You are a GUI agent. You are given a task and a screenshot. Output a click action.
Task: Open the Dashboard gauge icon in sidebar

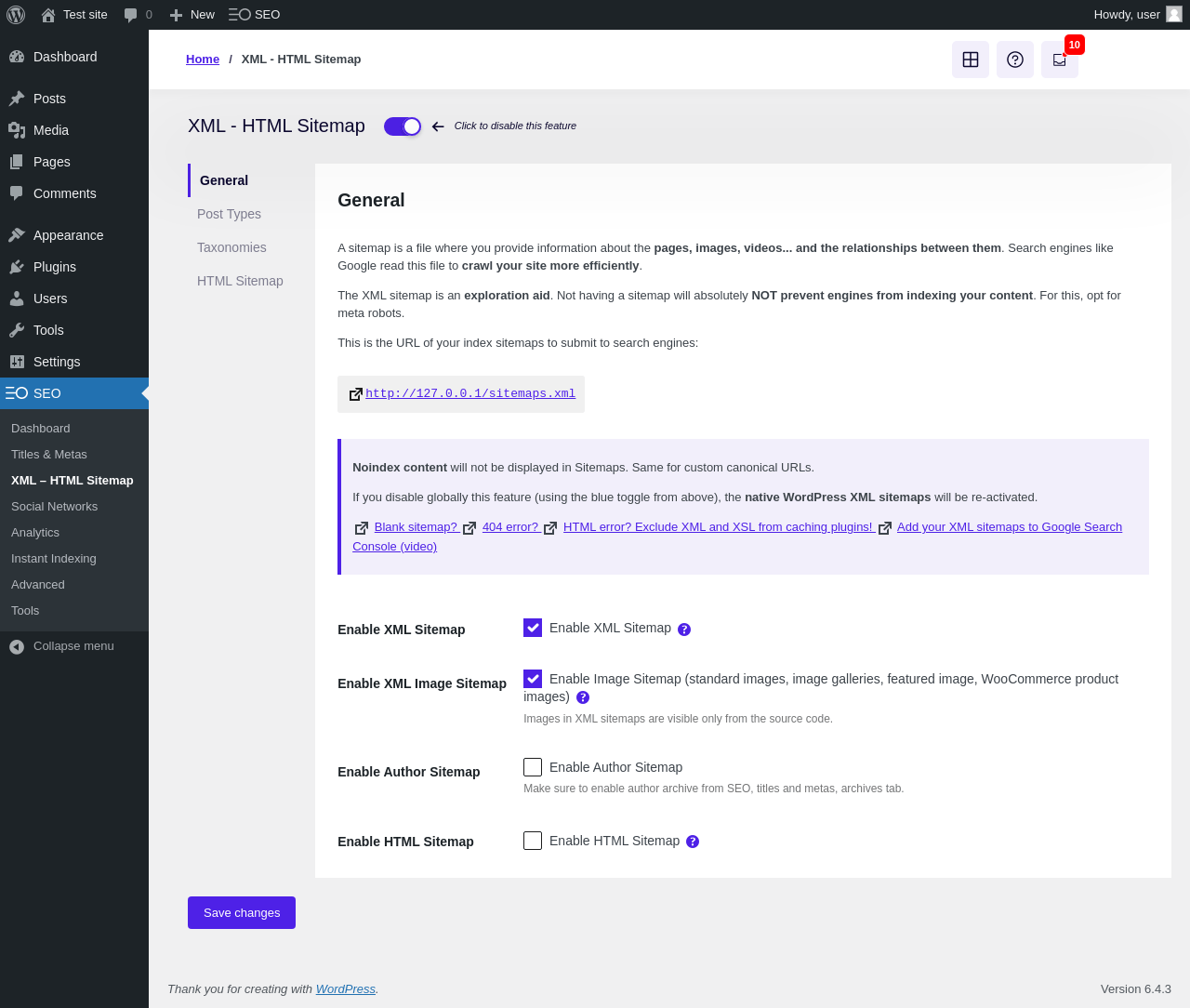[17, 57]
